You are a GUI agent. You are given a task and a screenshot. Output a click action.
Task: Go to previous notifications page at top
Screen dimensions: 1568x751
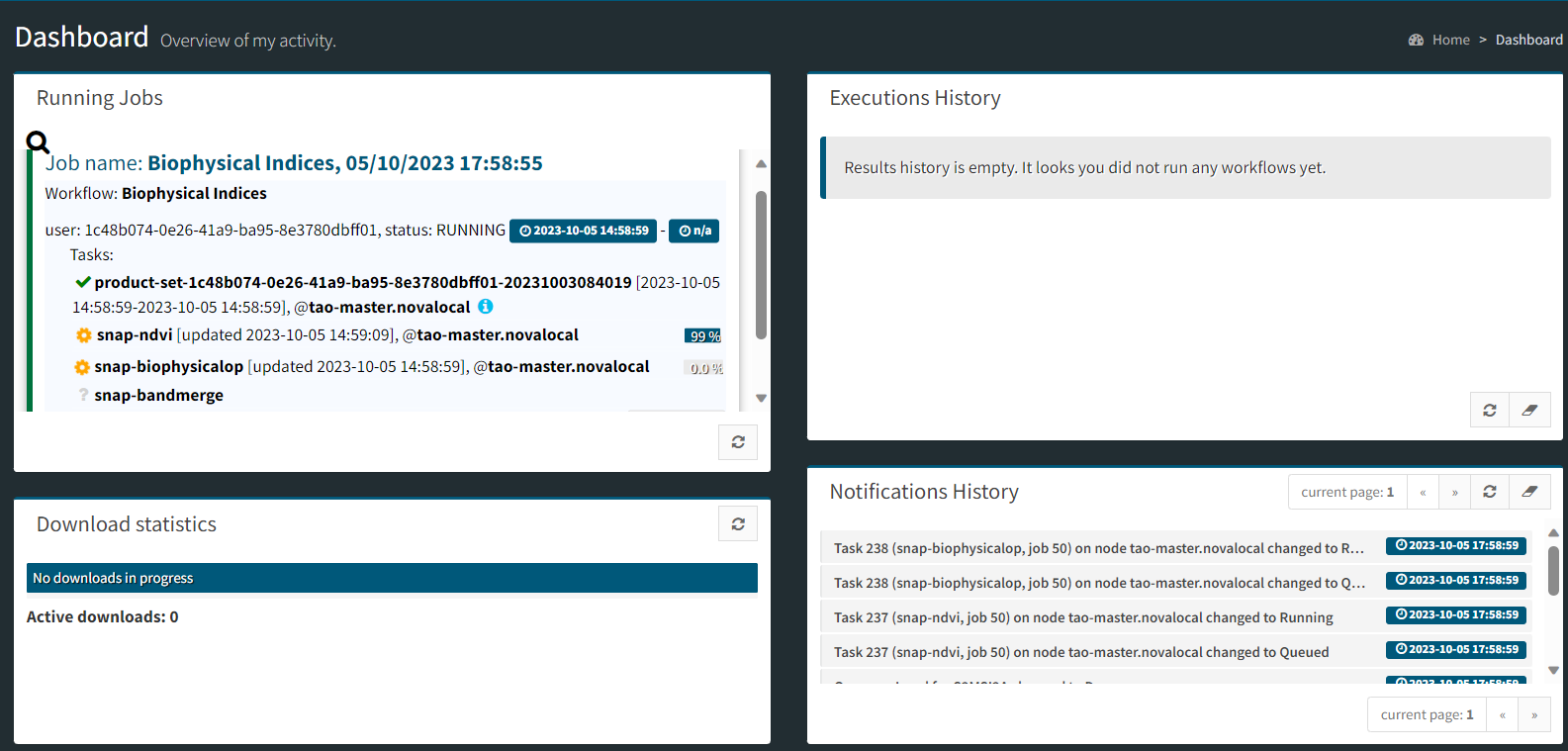(x=1423, y=492)
